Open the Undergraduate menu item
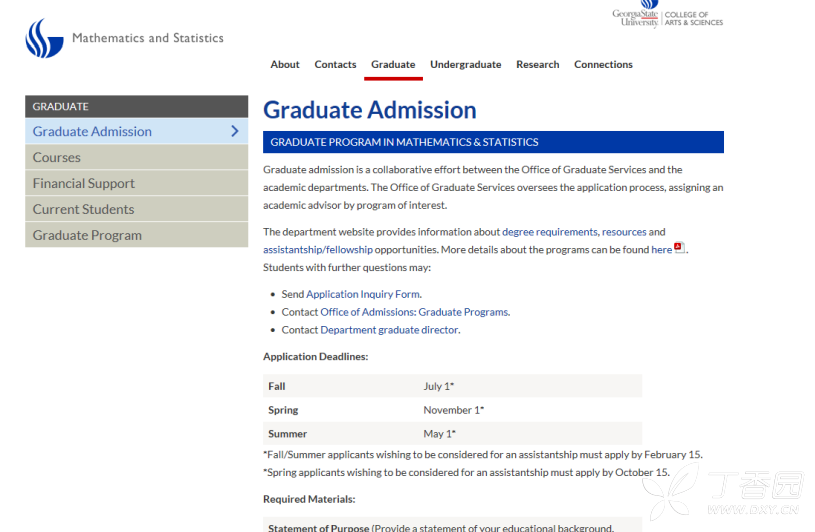 [465, 64]
